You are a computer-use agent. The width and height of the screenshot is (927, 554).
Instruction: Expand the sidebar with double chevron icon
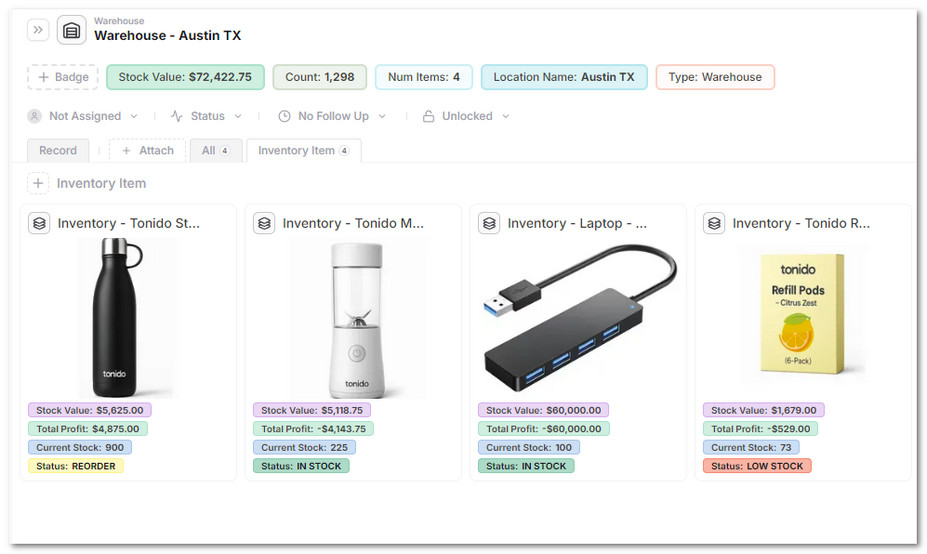(38, 30)
